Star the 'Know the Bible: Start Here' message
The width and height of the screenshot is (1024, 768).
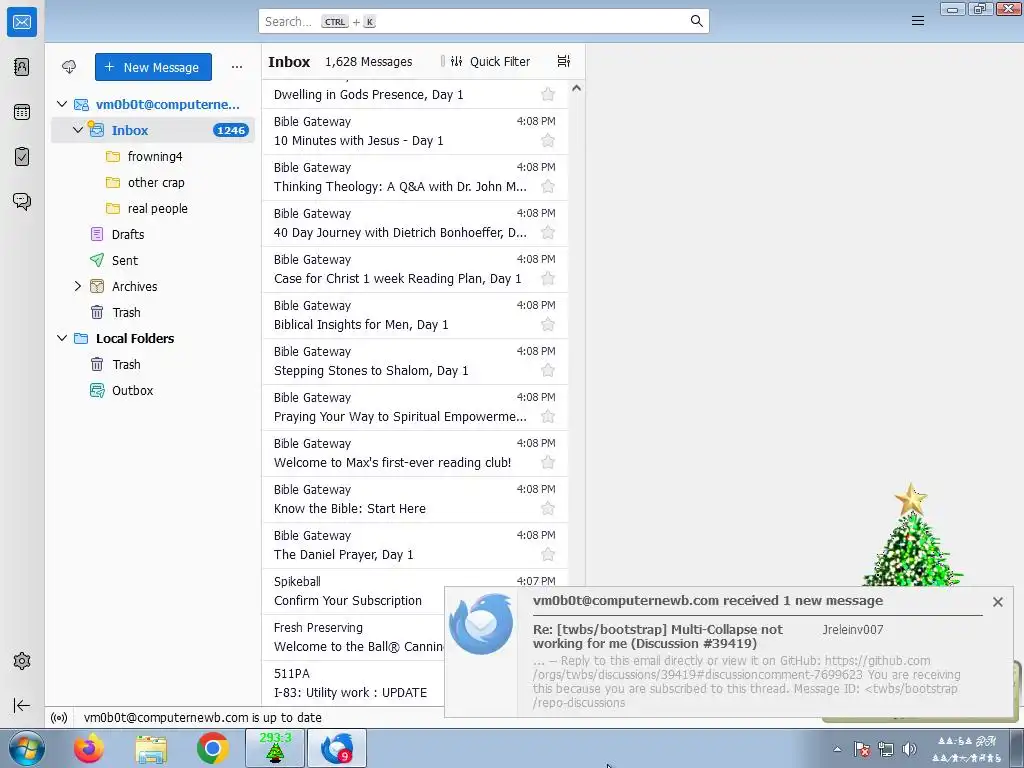pyautogui.click(x=548, y=509)
